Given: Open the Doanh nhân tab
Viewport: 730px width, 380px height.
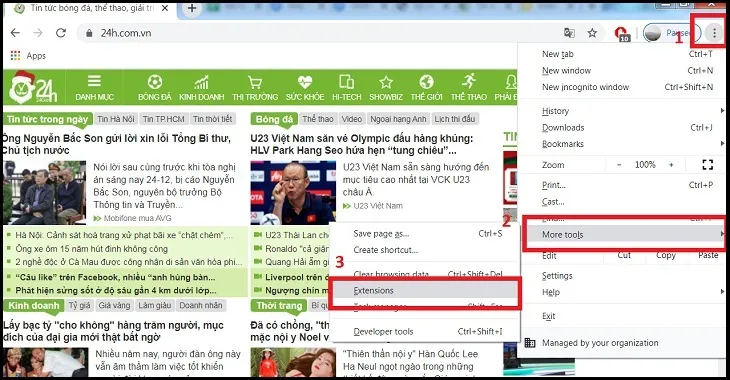Looking at the screenshot, I should (201, 305).
